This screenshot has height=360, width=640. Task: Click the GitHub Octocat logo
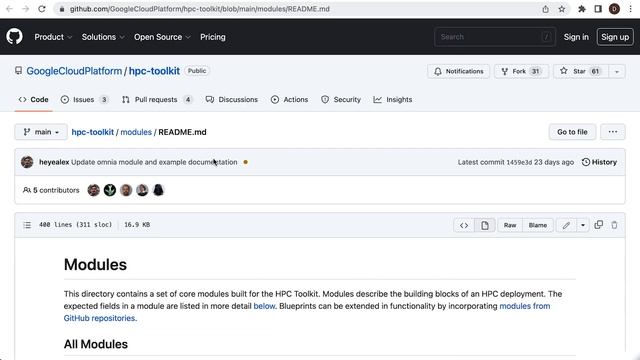tap(14, 37)
